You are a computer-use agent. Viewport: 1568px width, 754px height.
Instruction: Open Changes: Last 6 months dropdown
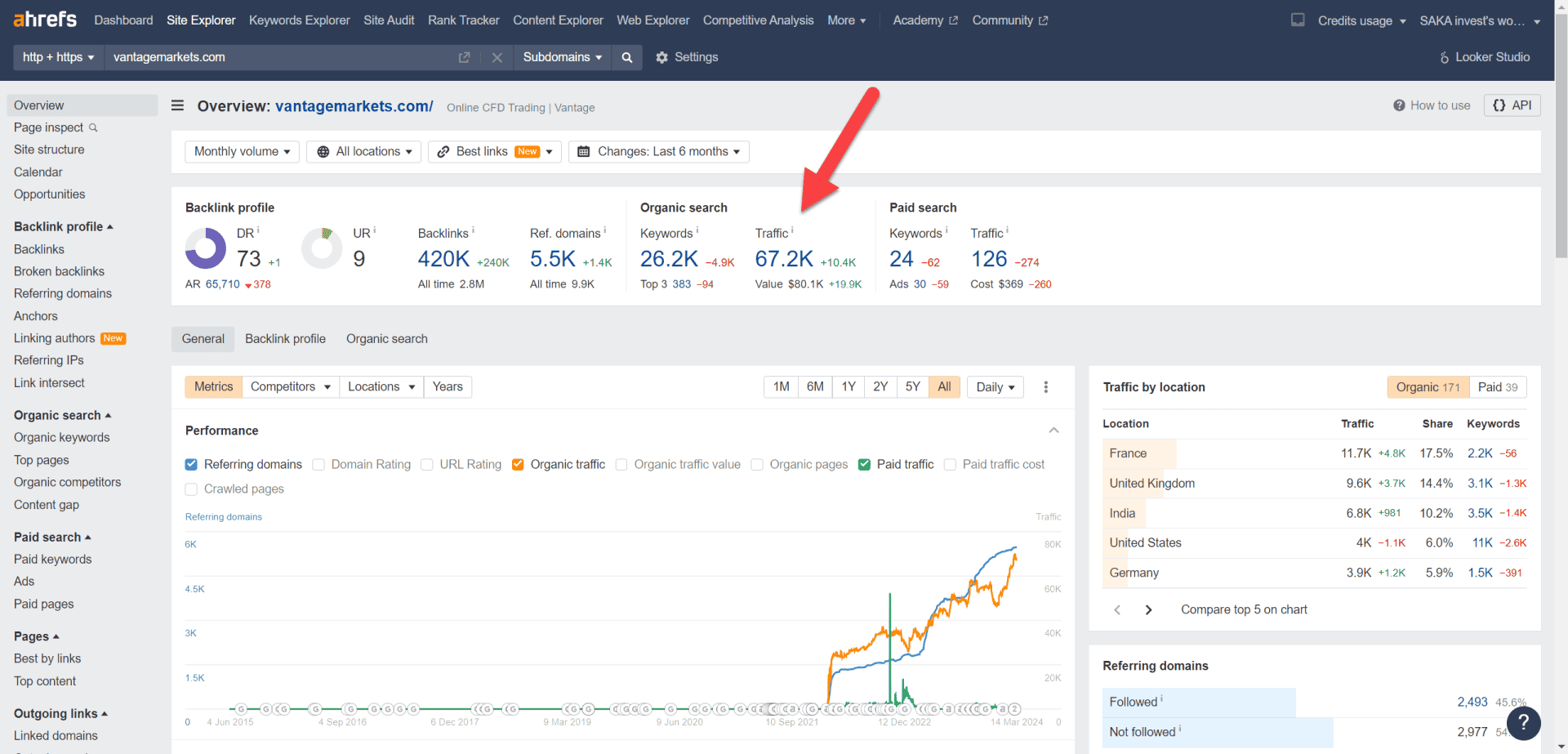pyautogui.click(x=659, y=152)
